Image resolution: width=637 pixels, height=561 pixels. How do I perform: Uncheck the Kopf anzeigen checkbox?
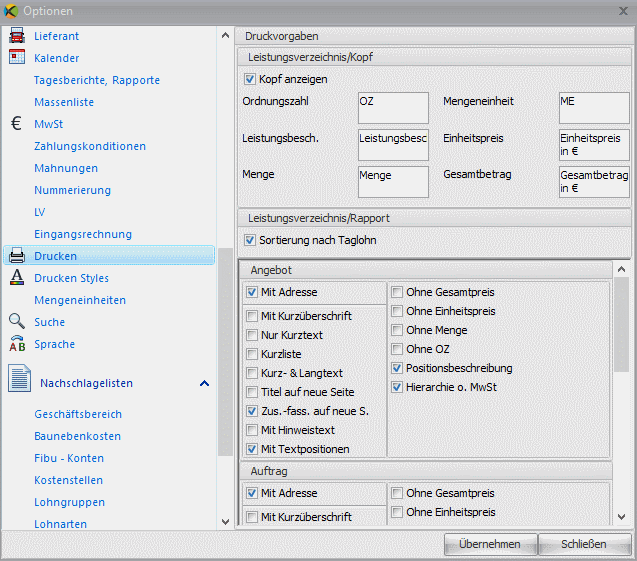(x=250, y=79)
